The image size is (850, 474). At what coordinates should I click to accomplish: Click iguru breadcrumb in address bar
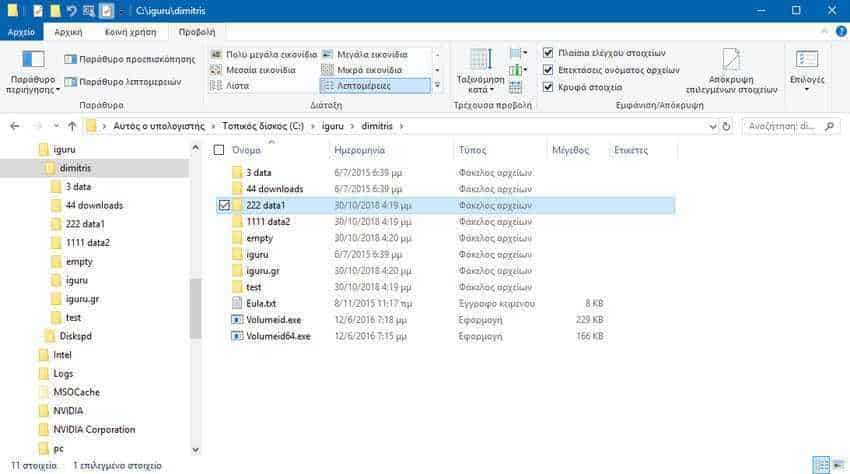click(332, 126)
